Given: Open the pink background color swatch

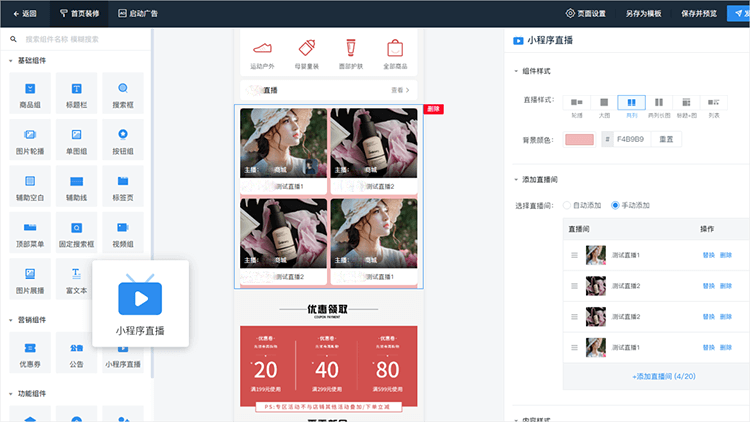Looking at the screenshot, I should click(579, 139).
